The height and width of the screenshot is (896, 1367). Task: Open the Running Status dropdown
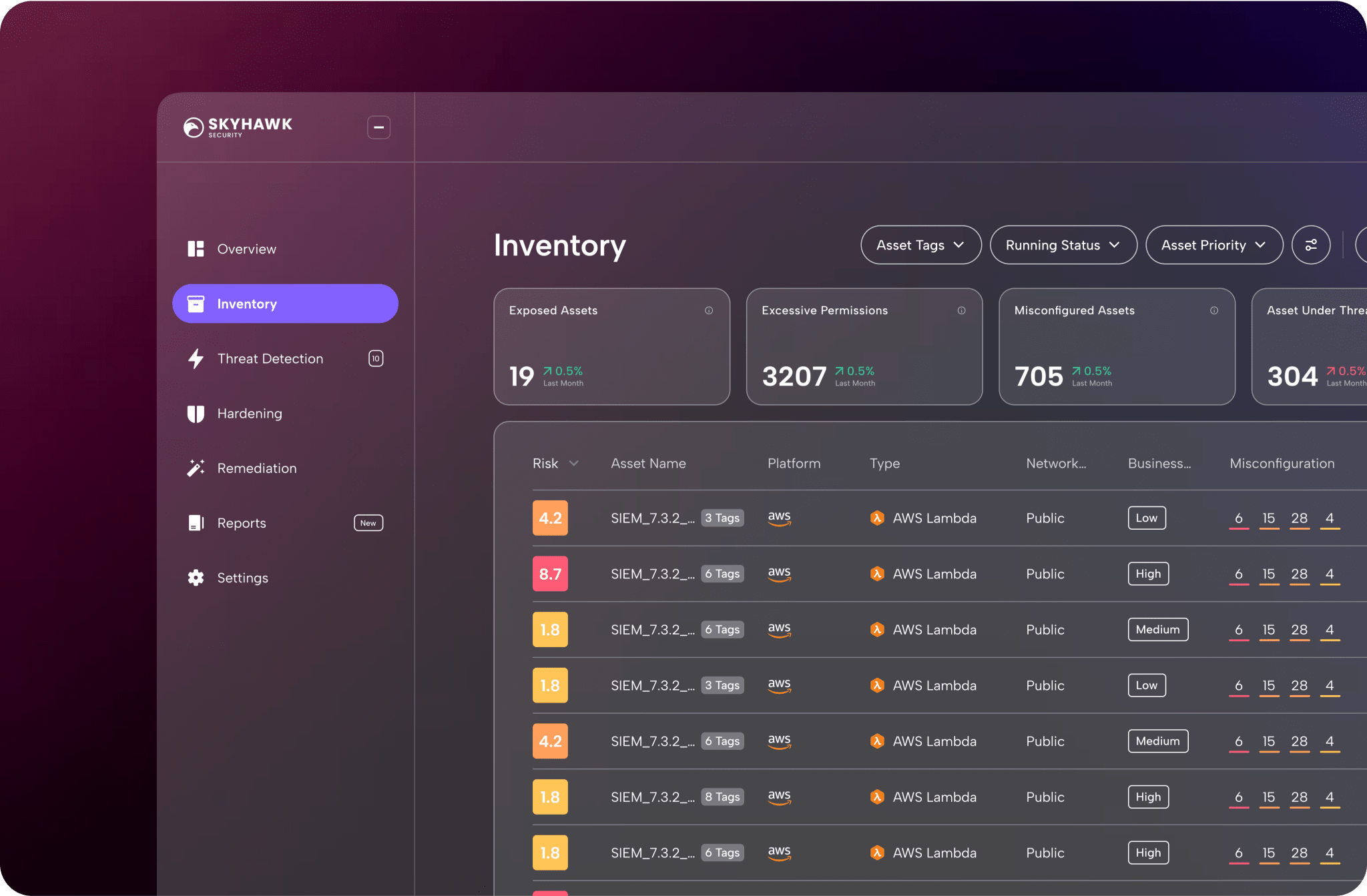1063,245
